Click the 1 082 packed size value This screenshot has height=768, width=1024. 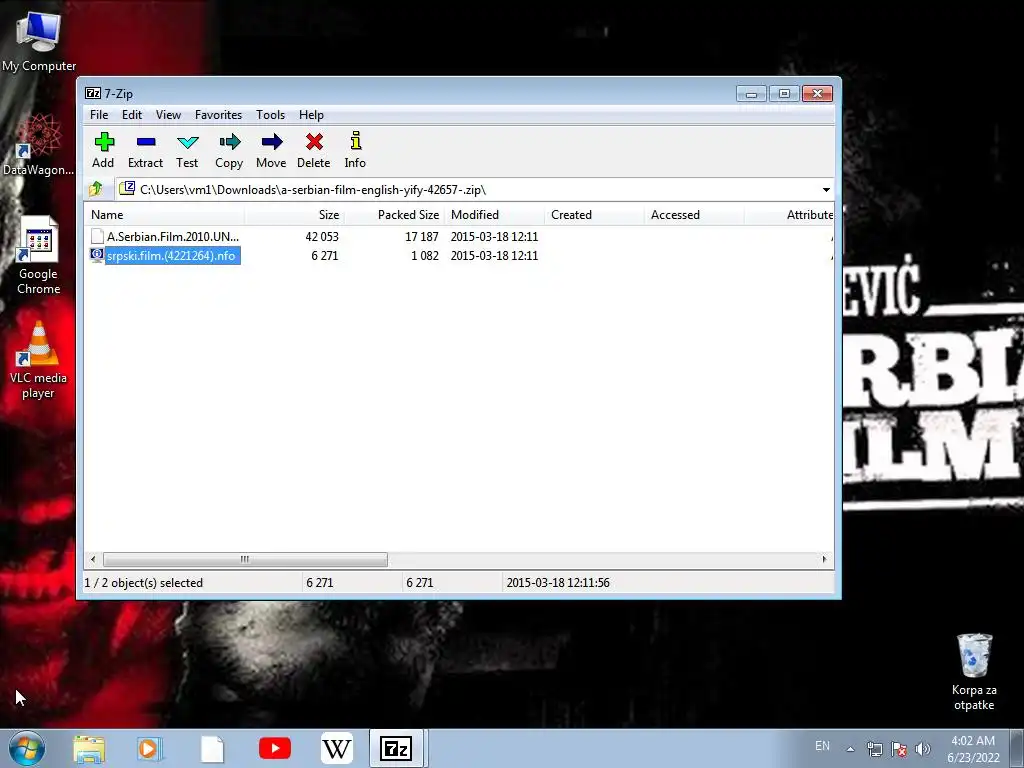(x=424, y=255)
